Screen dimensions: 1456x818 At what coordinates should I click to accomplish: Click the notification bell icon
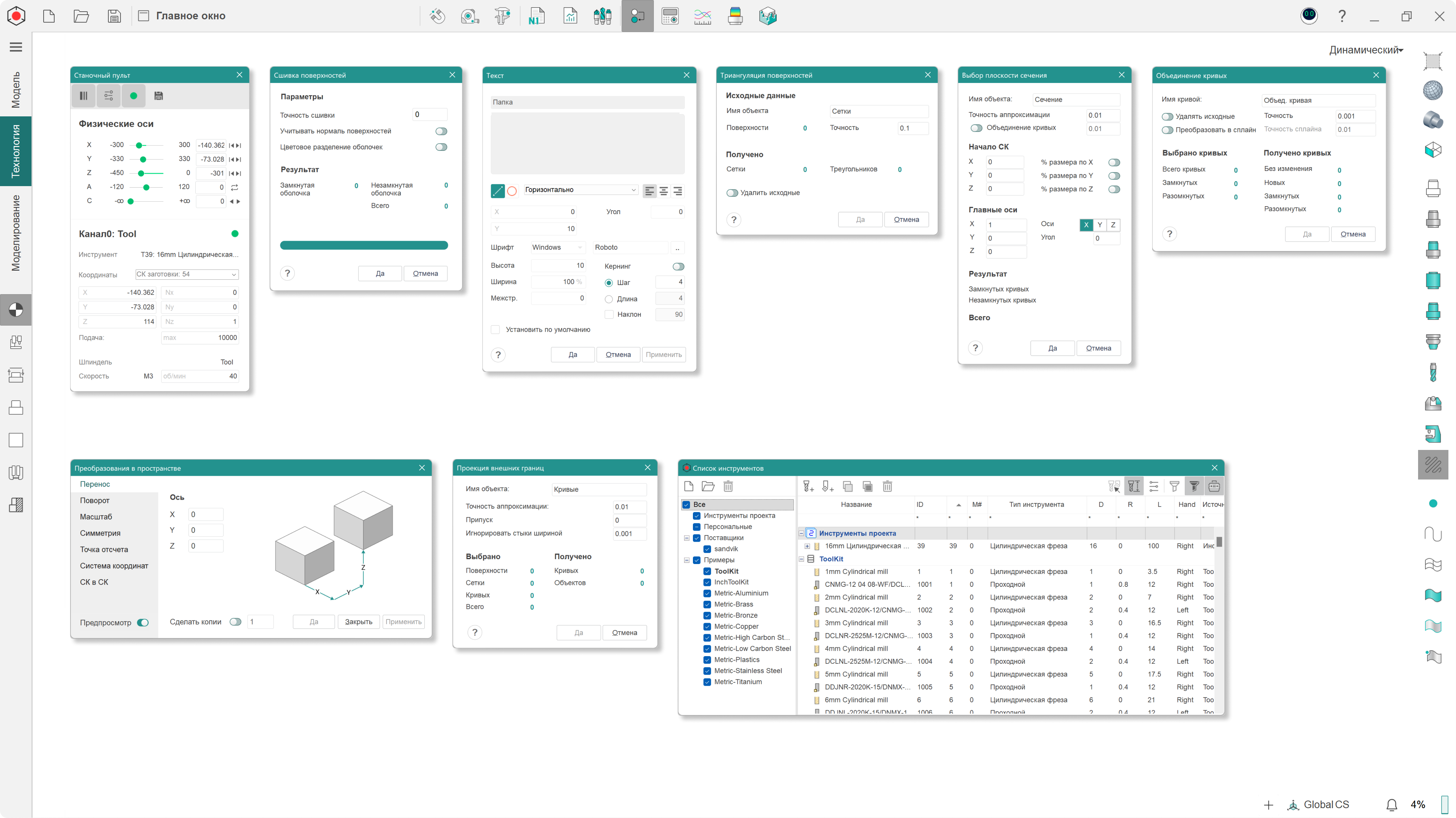pyautogui.click(x=1392, y=804)
